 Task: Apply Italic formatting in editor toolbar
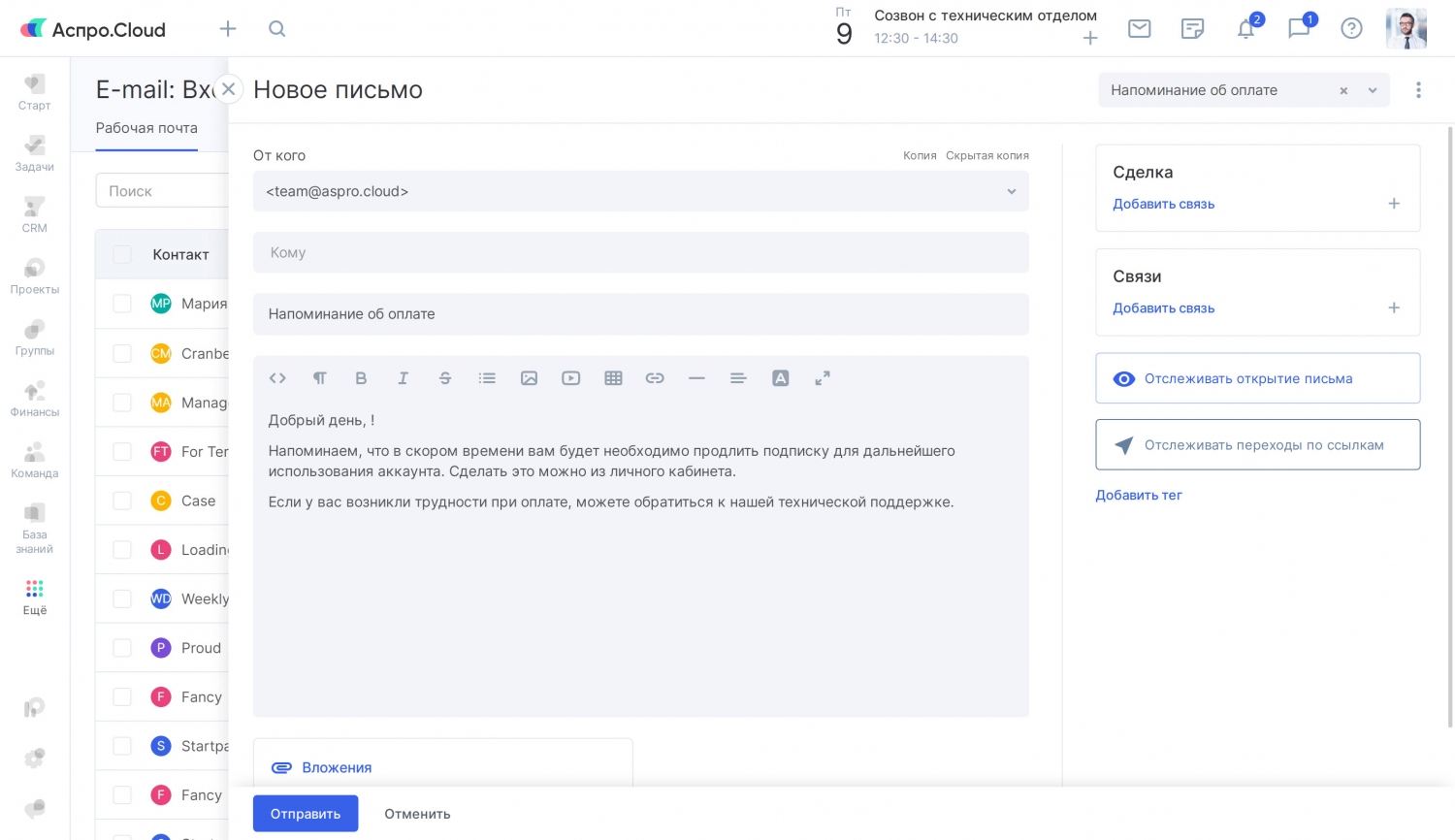tap(403, 378)
